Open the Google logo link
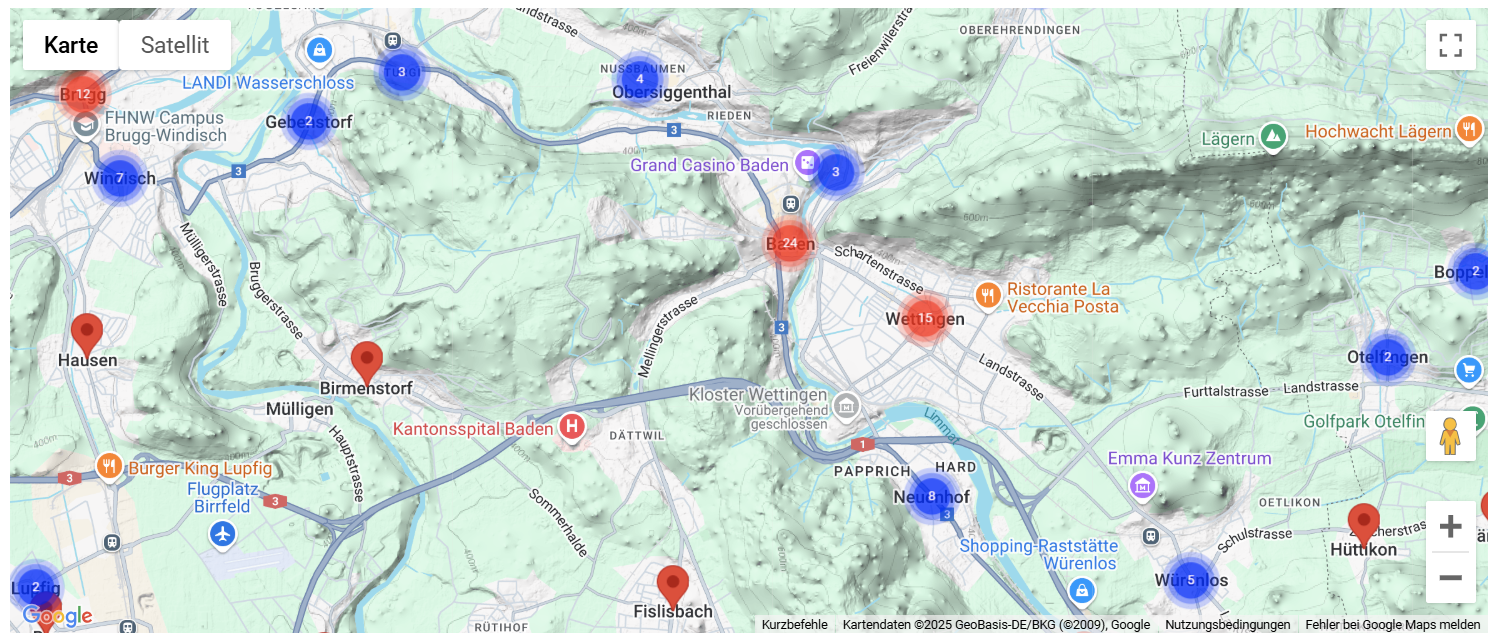The height and width of the screenshot is (643, 1499). click(57, 616)
